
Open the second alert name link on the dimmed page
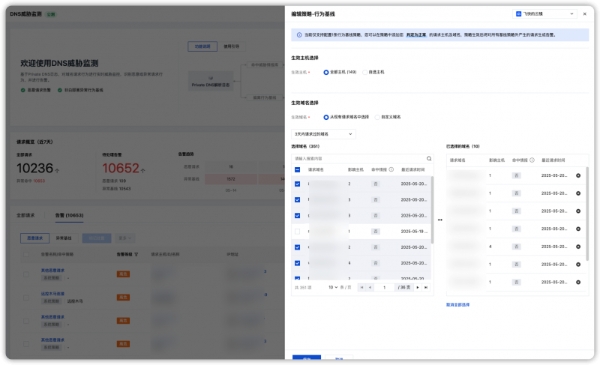coord(52,294)
